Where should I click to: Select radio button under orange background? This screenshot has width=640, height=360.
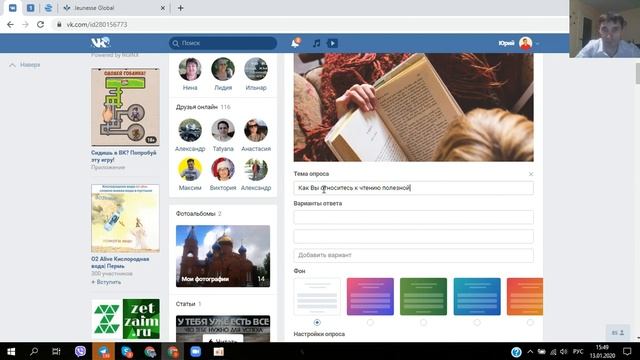(530, 322)
